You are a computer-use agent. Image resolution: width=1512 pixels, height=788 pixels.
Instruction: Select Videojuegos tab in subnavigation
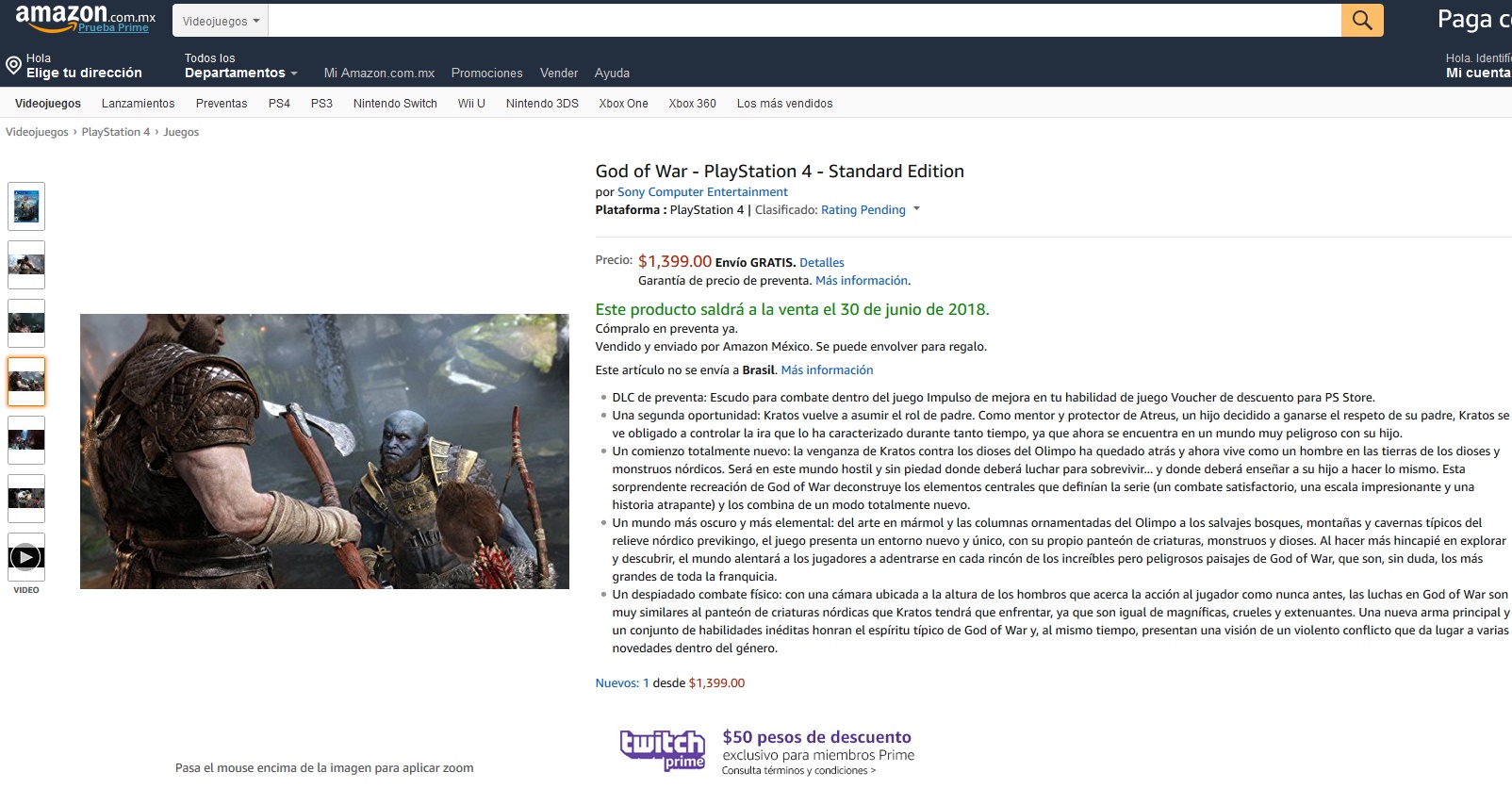click(48, 104)
